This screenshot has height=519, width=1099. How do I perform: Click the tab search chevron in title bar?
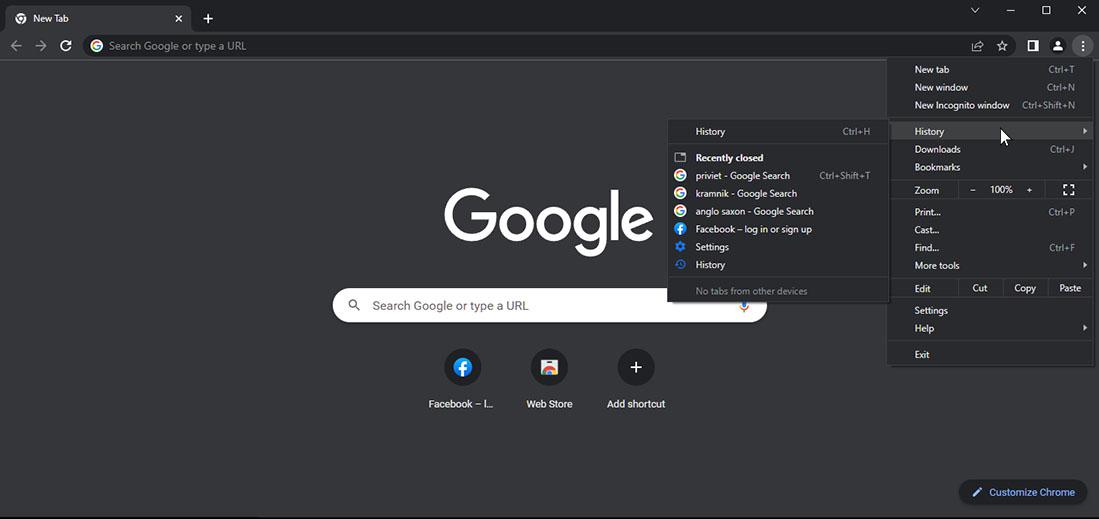click(975, 10)
